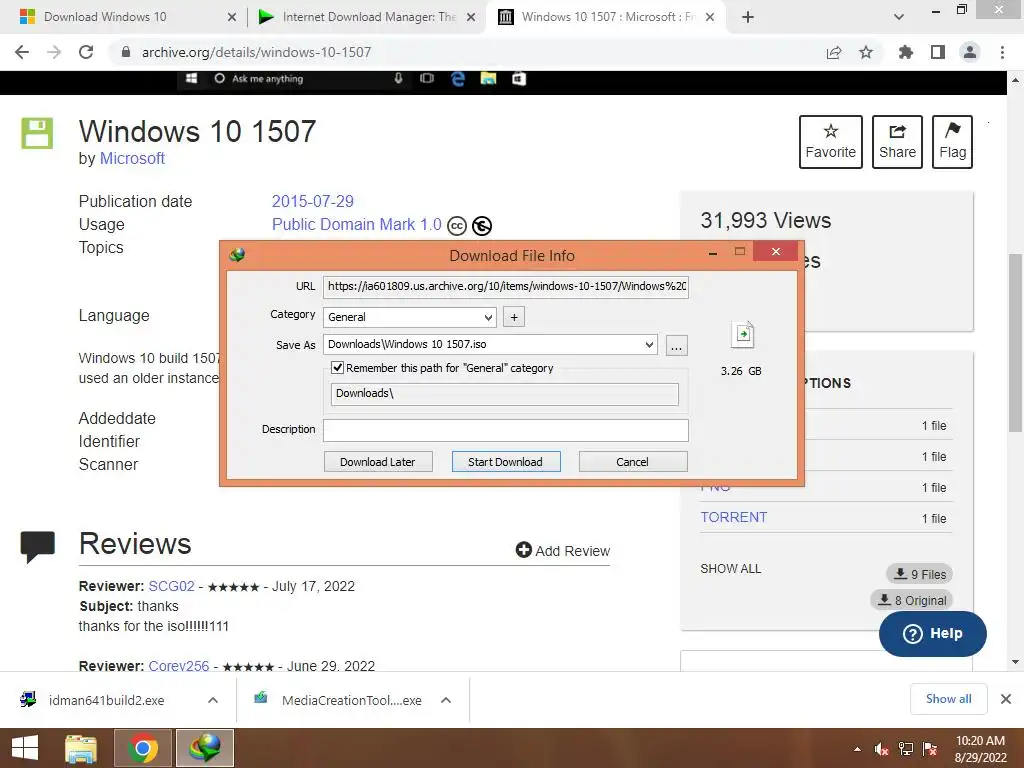This screenshot has height=768, width=1024.
Task: Click Show all downloads
Action: (948, 699)
